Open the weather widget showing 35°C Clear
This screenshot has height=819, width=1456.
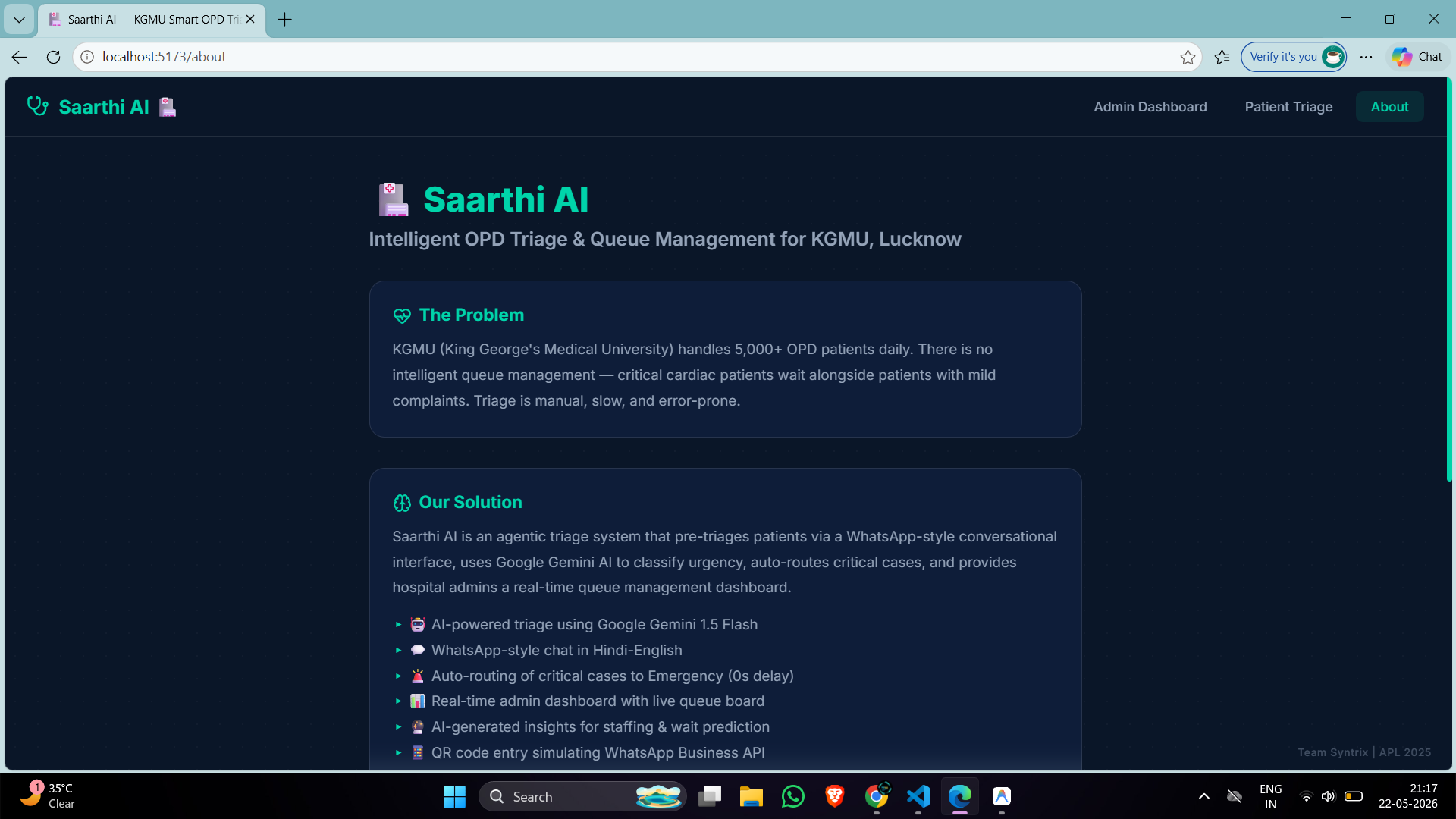pos(47,796)
